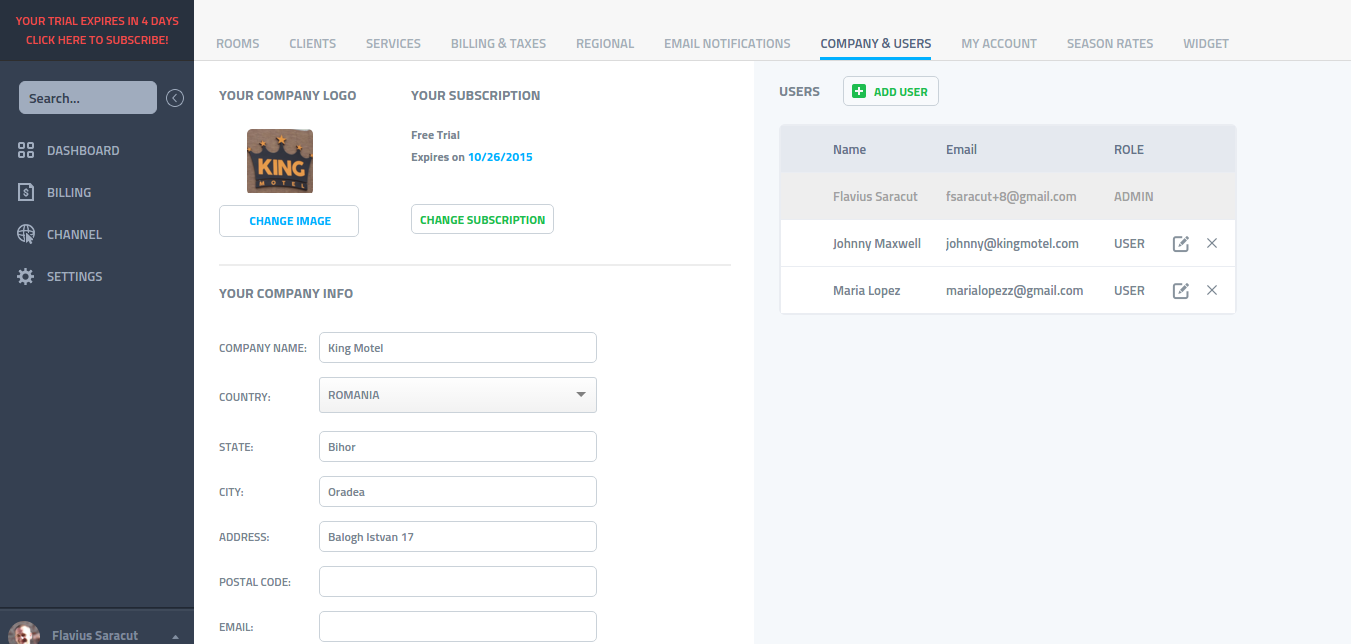Remove user Maria Lopez
The height and width of the screenshot is (644, 1351).
1212,291
